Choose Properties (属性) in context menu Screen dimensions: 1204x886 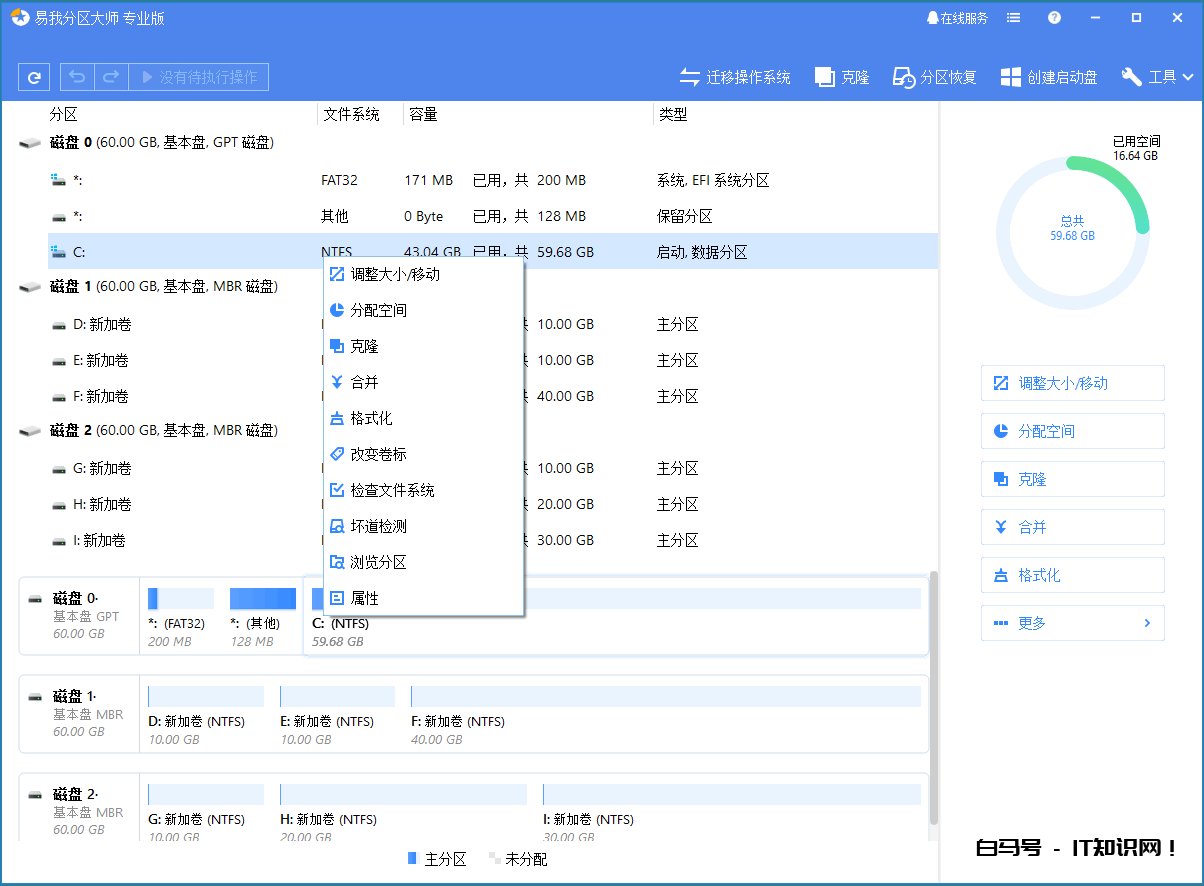(x=364, y=598)
